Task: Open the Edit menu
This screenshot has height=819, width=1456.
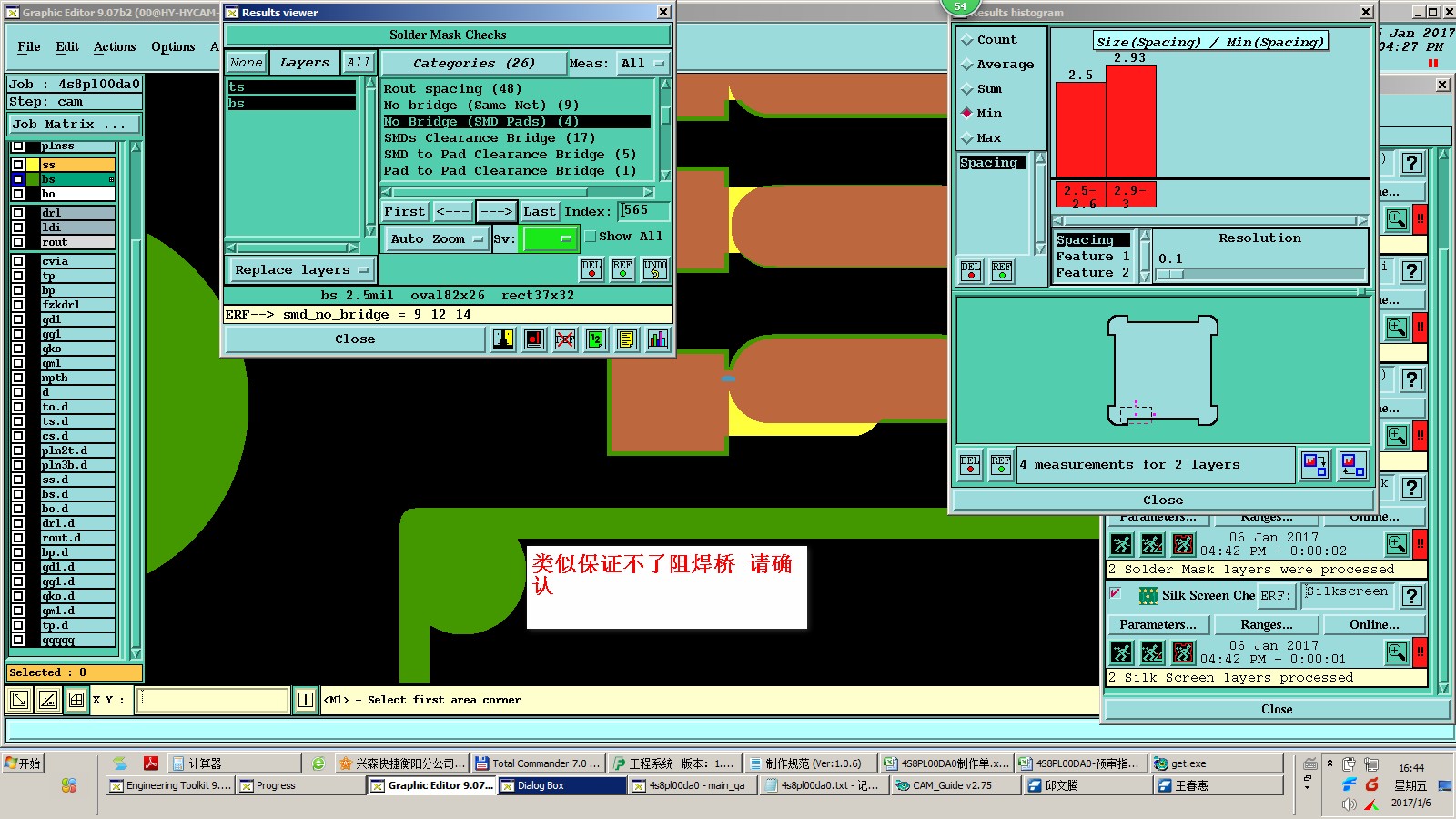Action: 67,47
